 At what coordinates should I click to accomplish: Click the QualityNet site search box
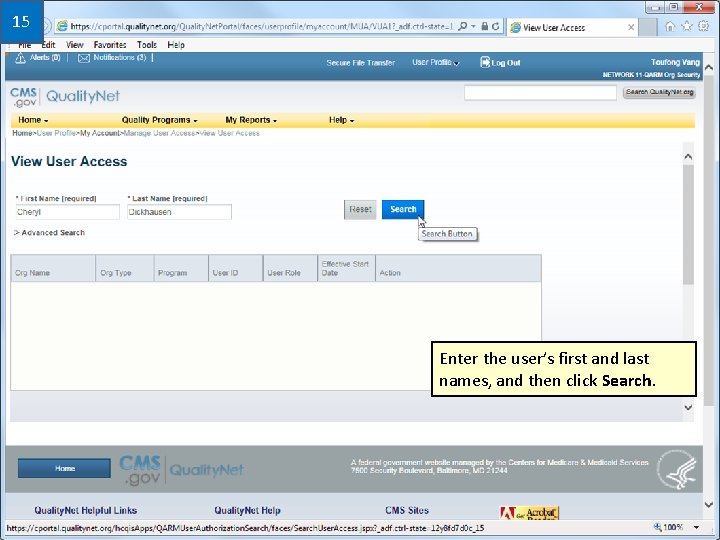(x=540, y=93)
